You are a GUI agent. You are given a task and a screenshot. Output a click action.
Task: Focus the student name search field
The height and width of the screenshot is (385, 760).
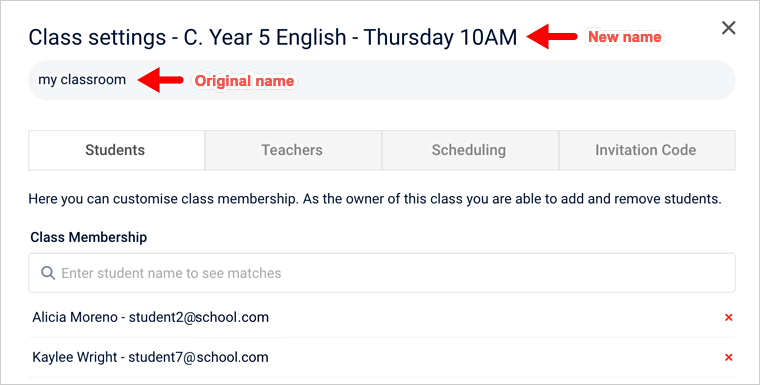[x=382, y=273]
